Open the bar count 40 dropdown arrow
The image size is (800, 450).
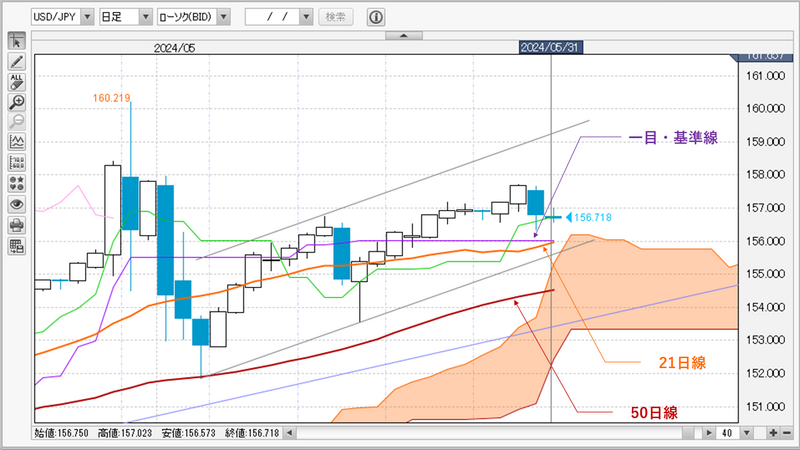coord(746,433)
